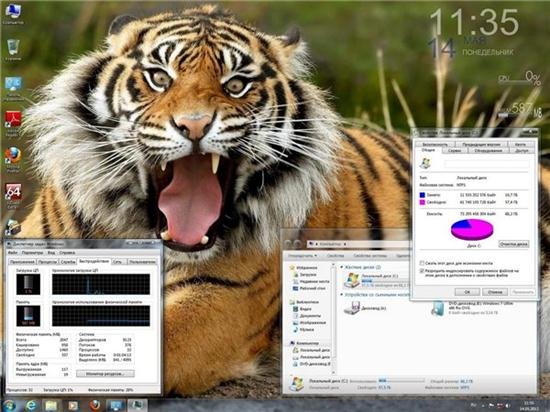Click Очистка диска button
The image size is (550, 412).
(513, 244)
